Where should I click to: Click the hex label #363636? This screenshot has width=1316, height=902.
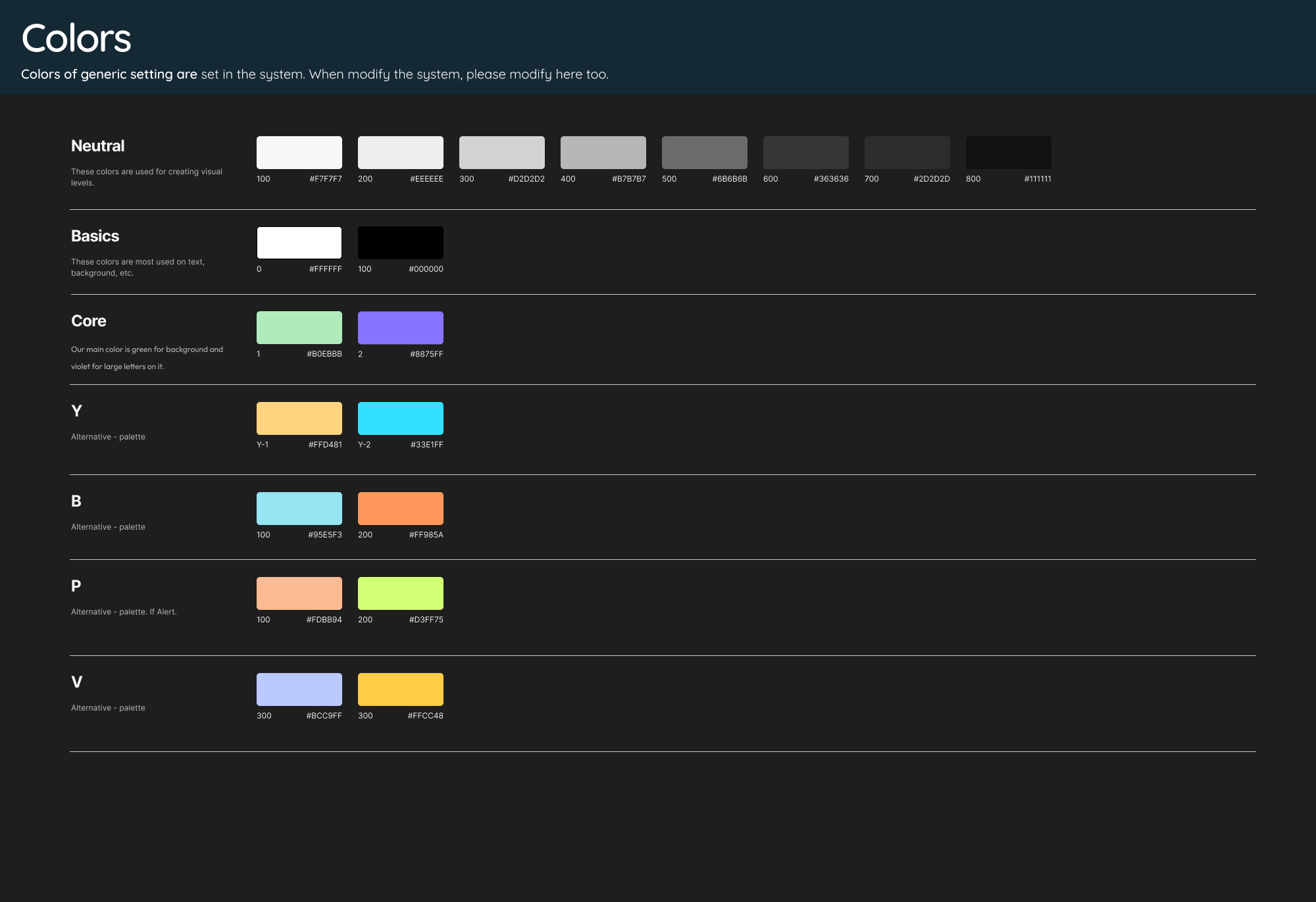tap(831, 179)
